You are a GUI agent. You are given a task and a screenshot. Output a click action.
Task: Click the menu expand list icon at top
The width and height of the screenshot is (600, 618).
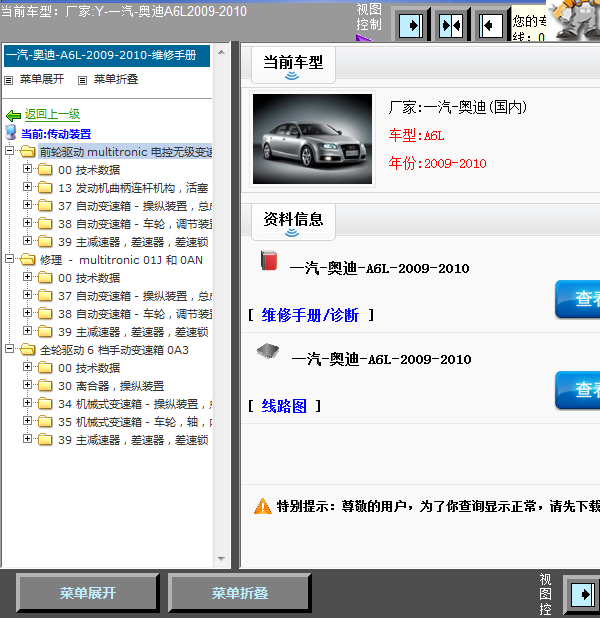8,80
